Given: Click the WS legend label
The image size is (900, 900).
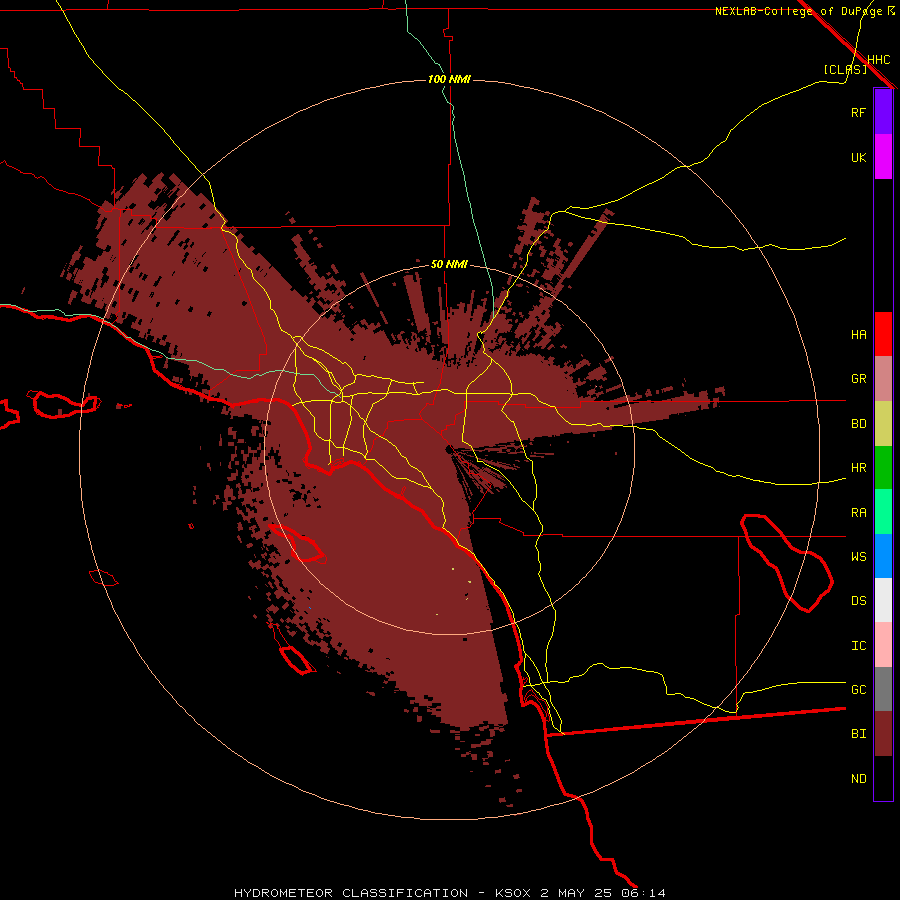Looking at the screenshot, I should click(x=859, y=557).
